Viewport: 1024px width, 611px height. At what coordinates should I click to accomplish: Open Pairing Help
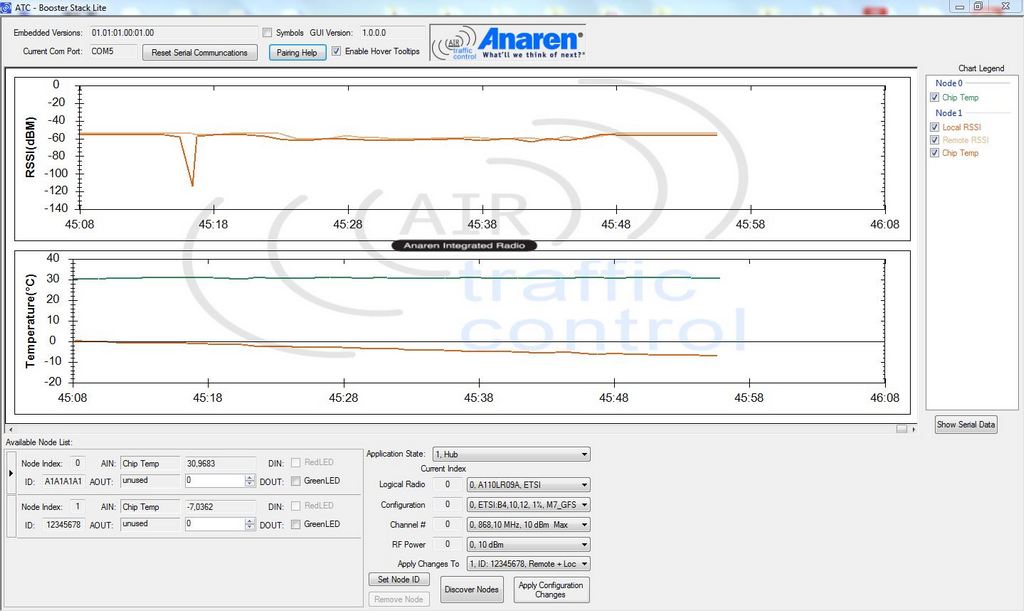[296, 53]
